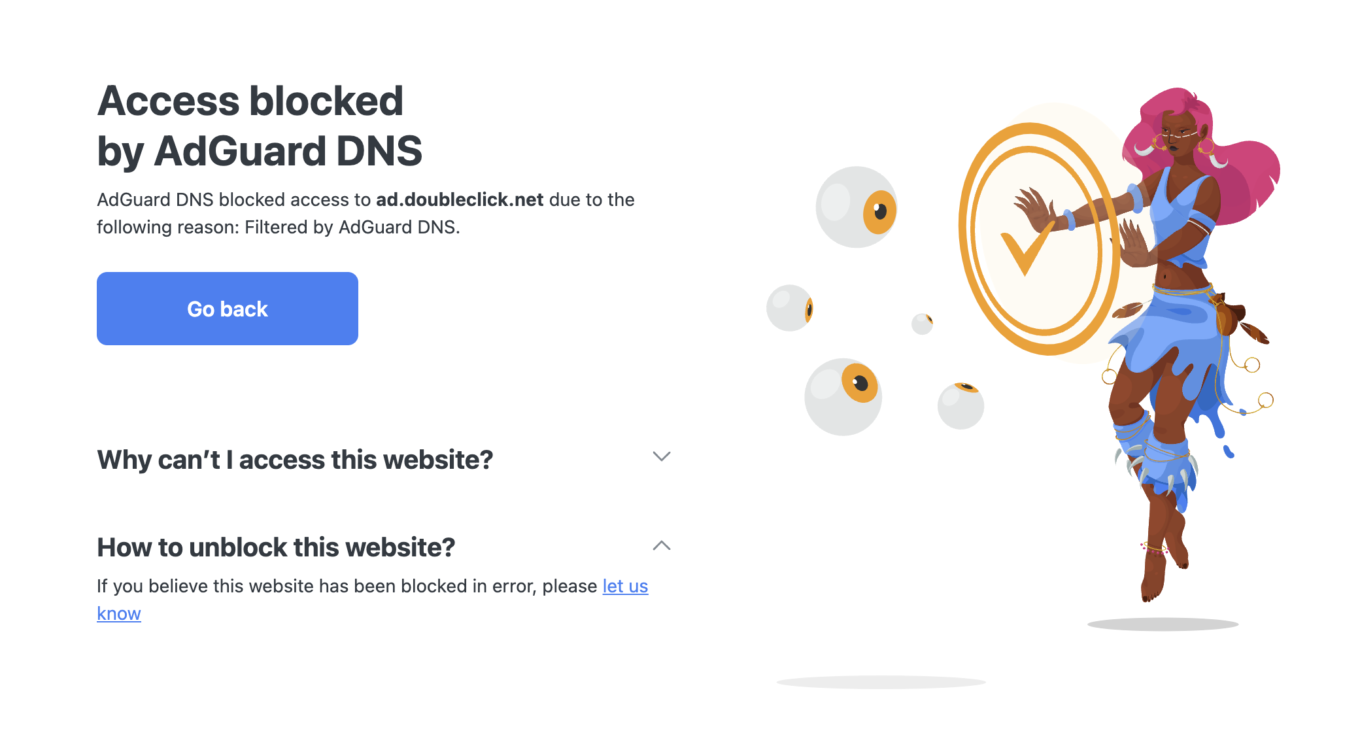Click the topmost floating eyeball
The width and height of the screenshot is (1360, 748).
coord(855,208)
